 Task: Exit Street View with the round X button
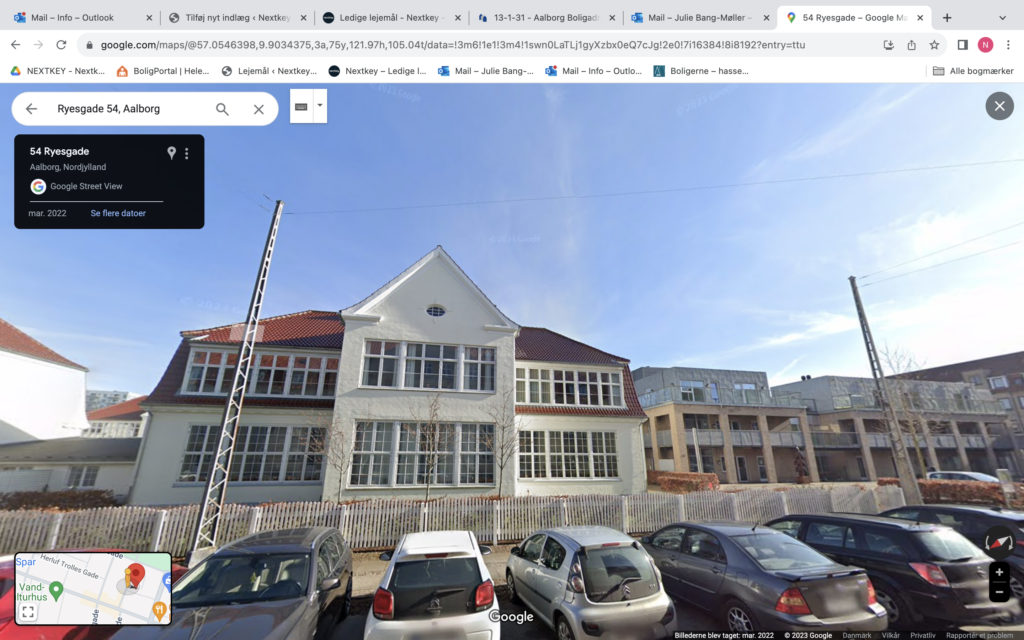click(x=999, y=106)
